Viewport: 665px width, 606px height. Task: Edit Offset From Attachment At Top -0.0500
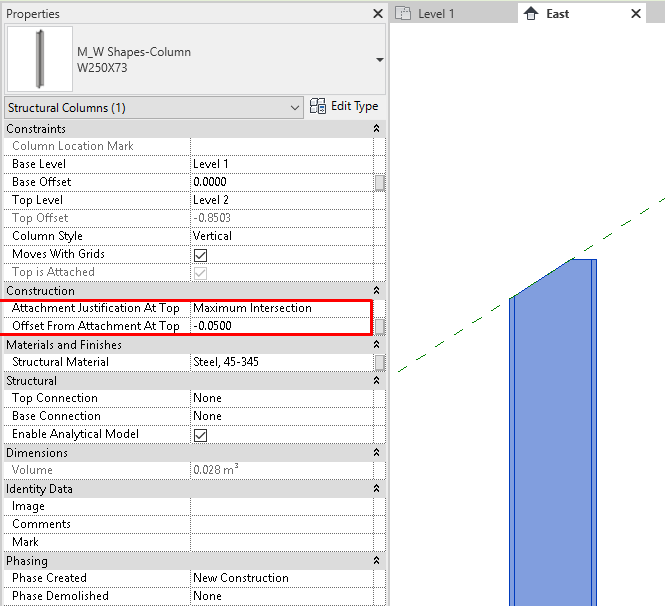click(282, 326)
